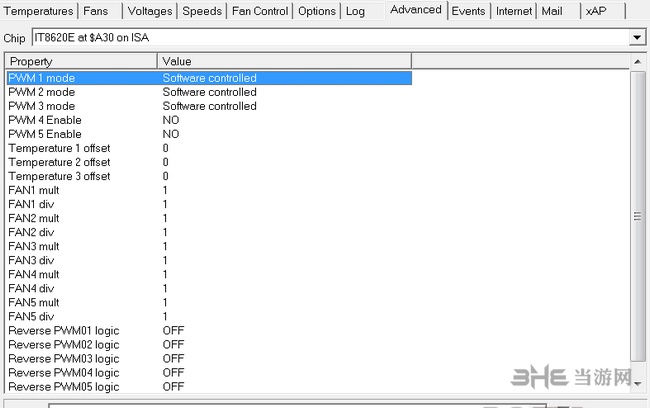Select the PWM 1 mode row
The width and height of the screenshot is (650, 408).
pos(209,78)
